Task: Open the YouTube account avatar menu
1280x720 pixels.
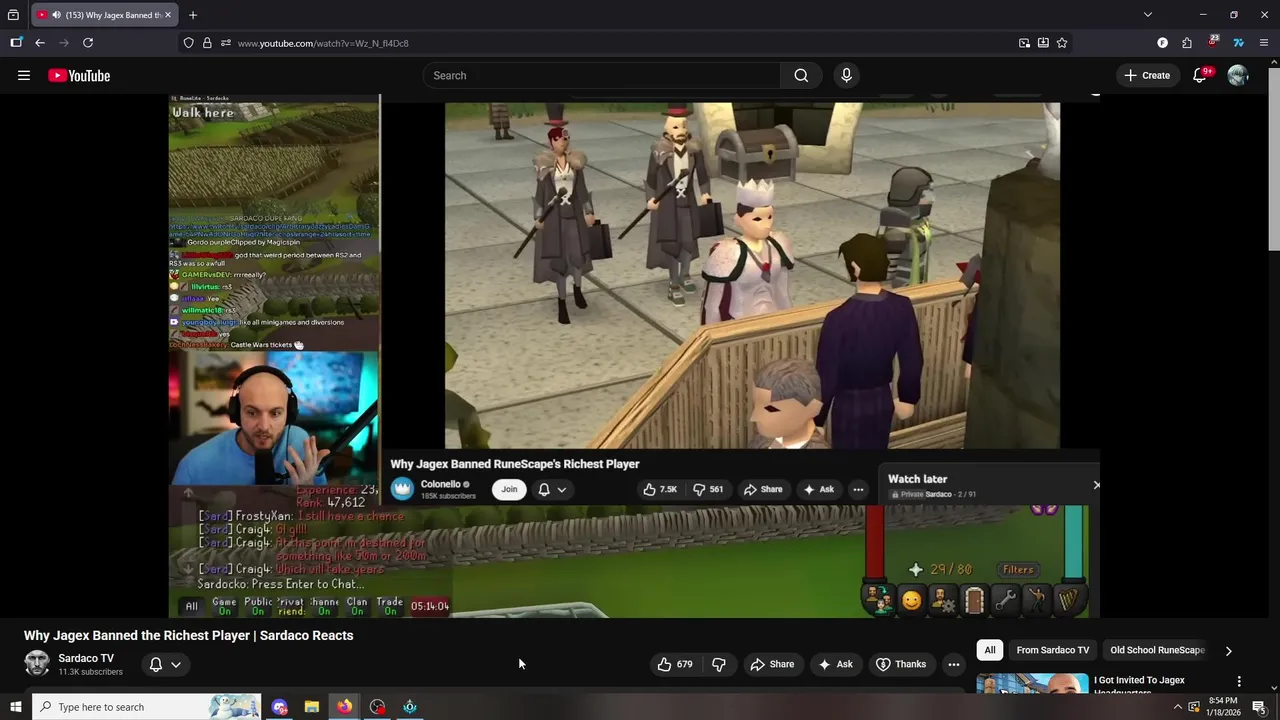Action: click(1238, 75)
